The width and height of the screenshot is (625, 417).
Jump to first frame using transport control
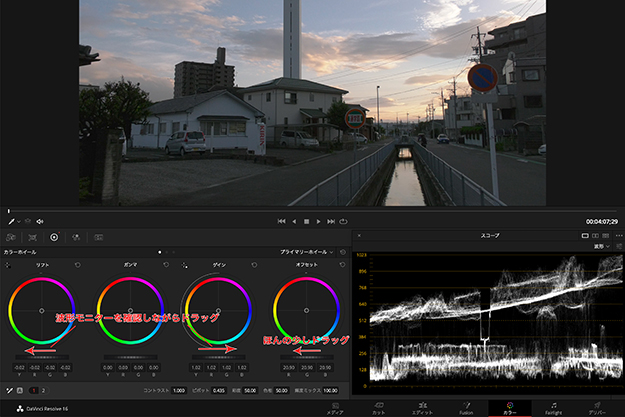pyautogui.click(x=281, y=220)
